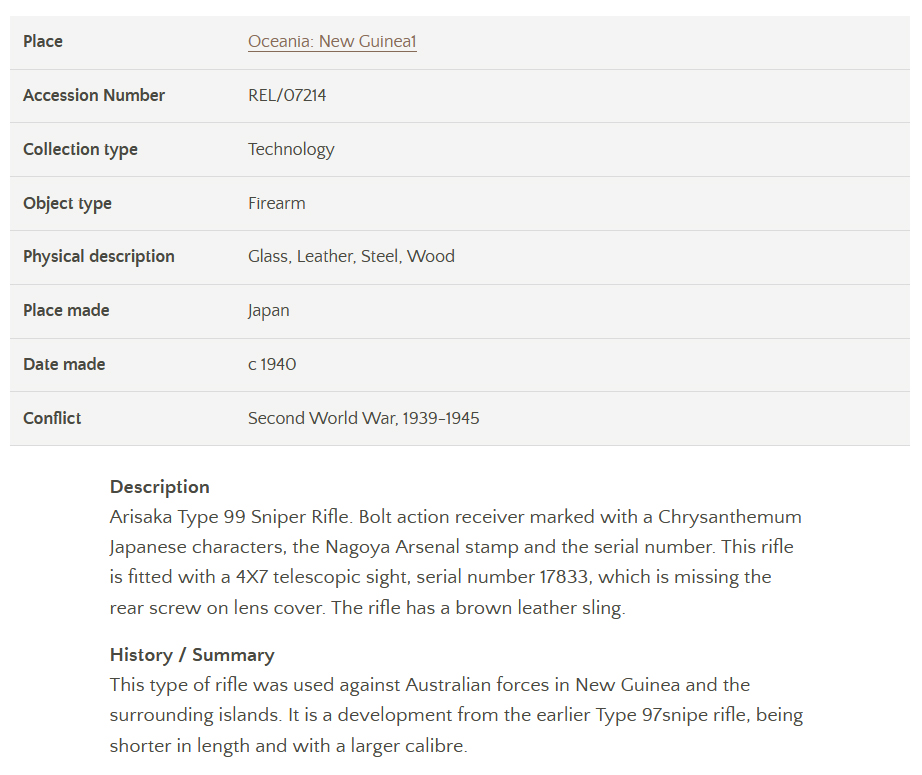
Task: Click the Physical description label
Action: 99,257
